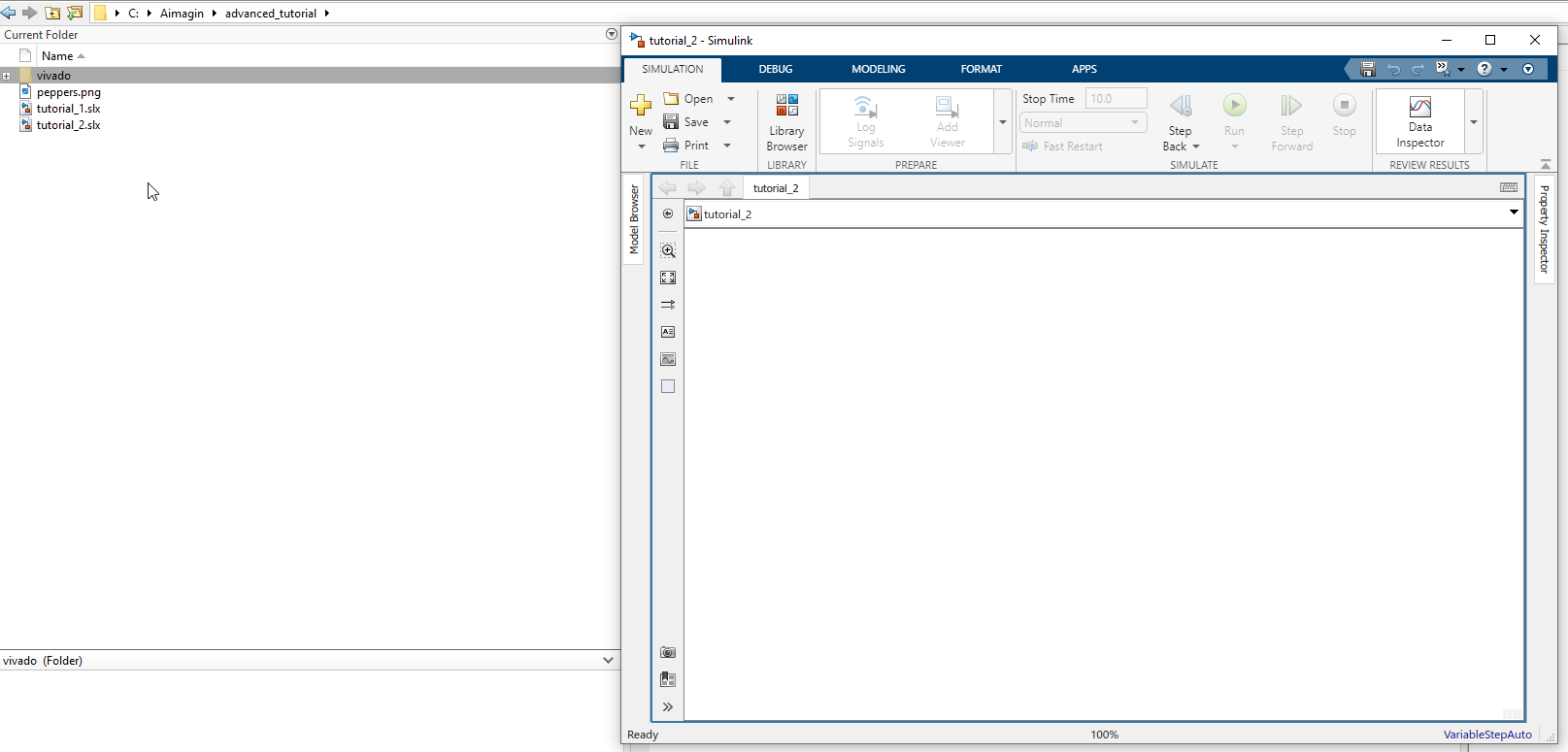
Task: Select the Zoom tool in canvas palette
Action: [668, 250]
